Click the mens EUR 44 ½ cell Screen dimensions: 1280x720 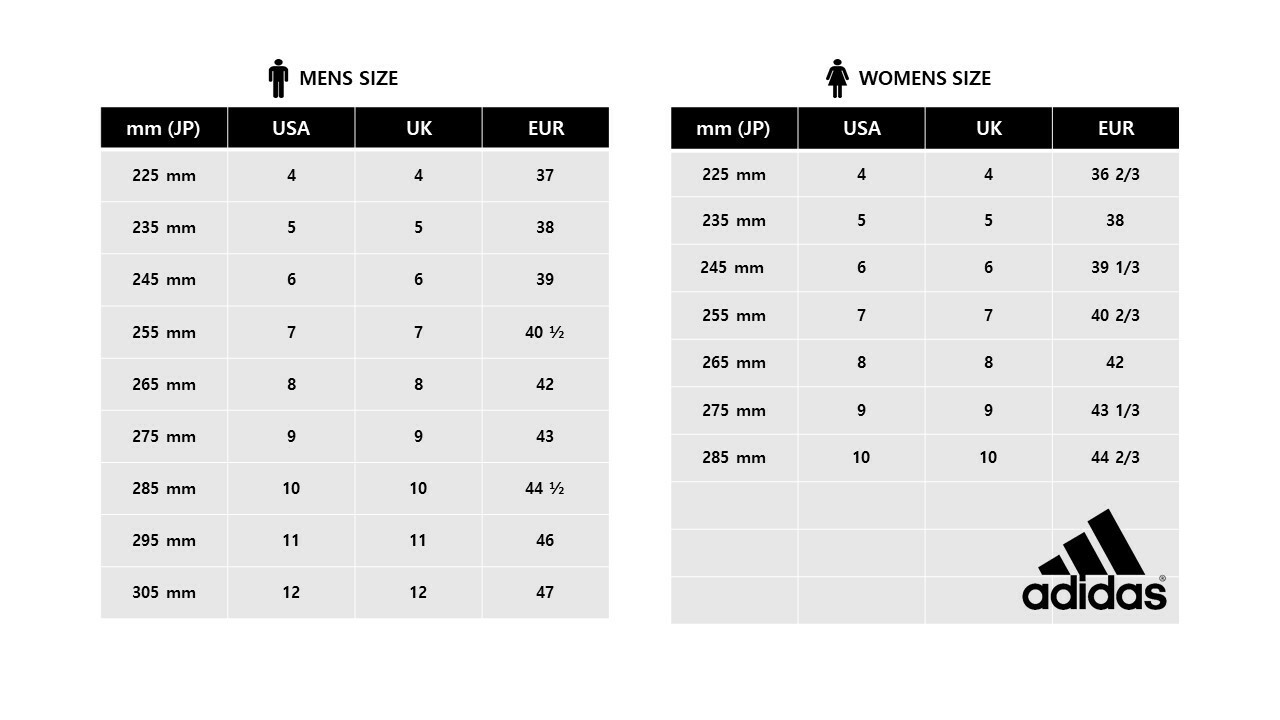[545, 488]
